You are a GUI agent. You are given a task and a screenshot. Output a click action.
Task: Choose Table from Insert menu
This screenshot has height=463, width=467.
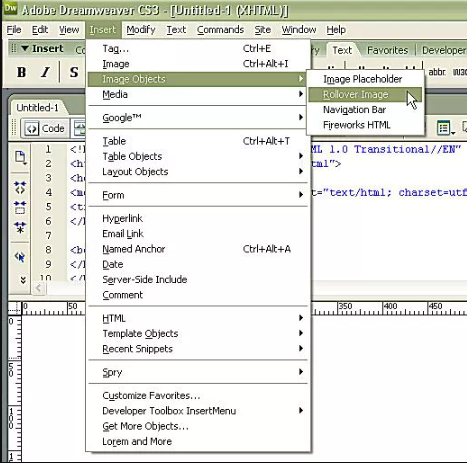coord(197,141)
